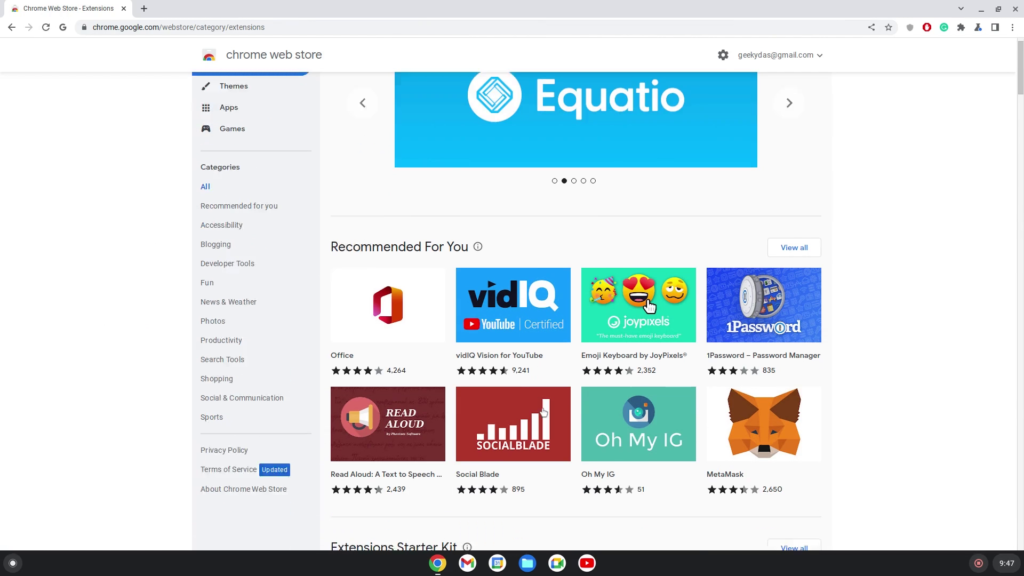Open the Social Blade extension card
The width and height of the screenshot is (1024, 576).
point(513,441)
